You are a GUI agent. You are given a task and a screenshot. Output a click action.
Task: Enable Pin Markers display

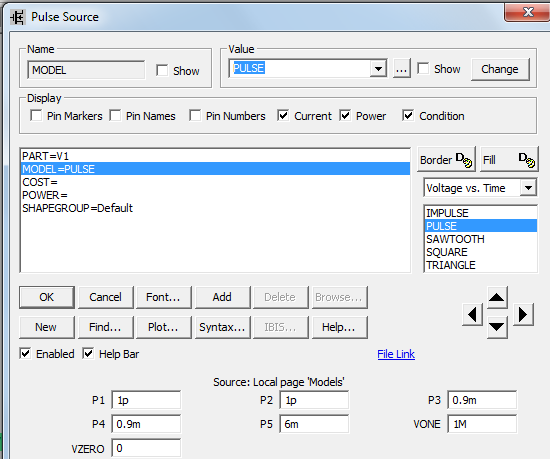pyautogui.click(x=36, y=115)
